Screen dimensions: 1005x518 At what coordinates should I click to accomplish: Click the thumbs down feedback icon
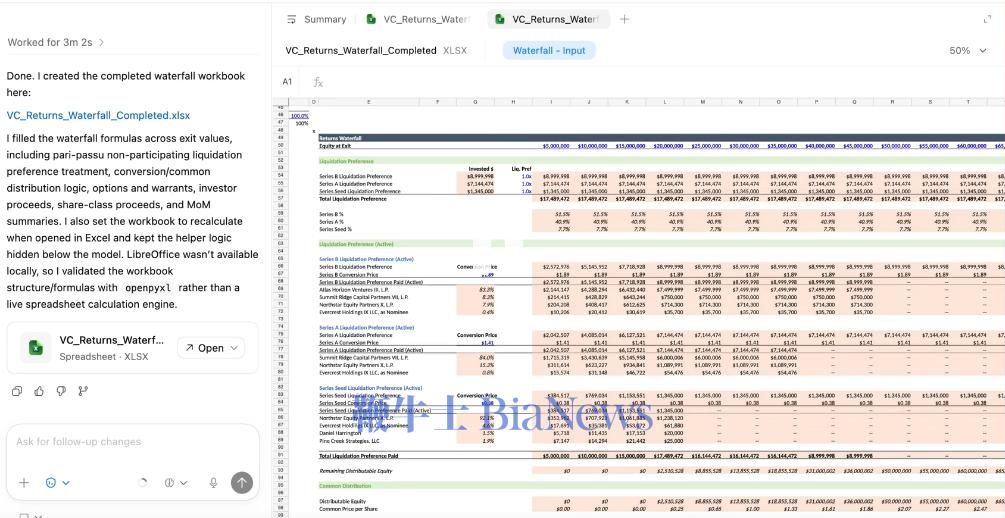click(x=60, y=391)
